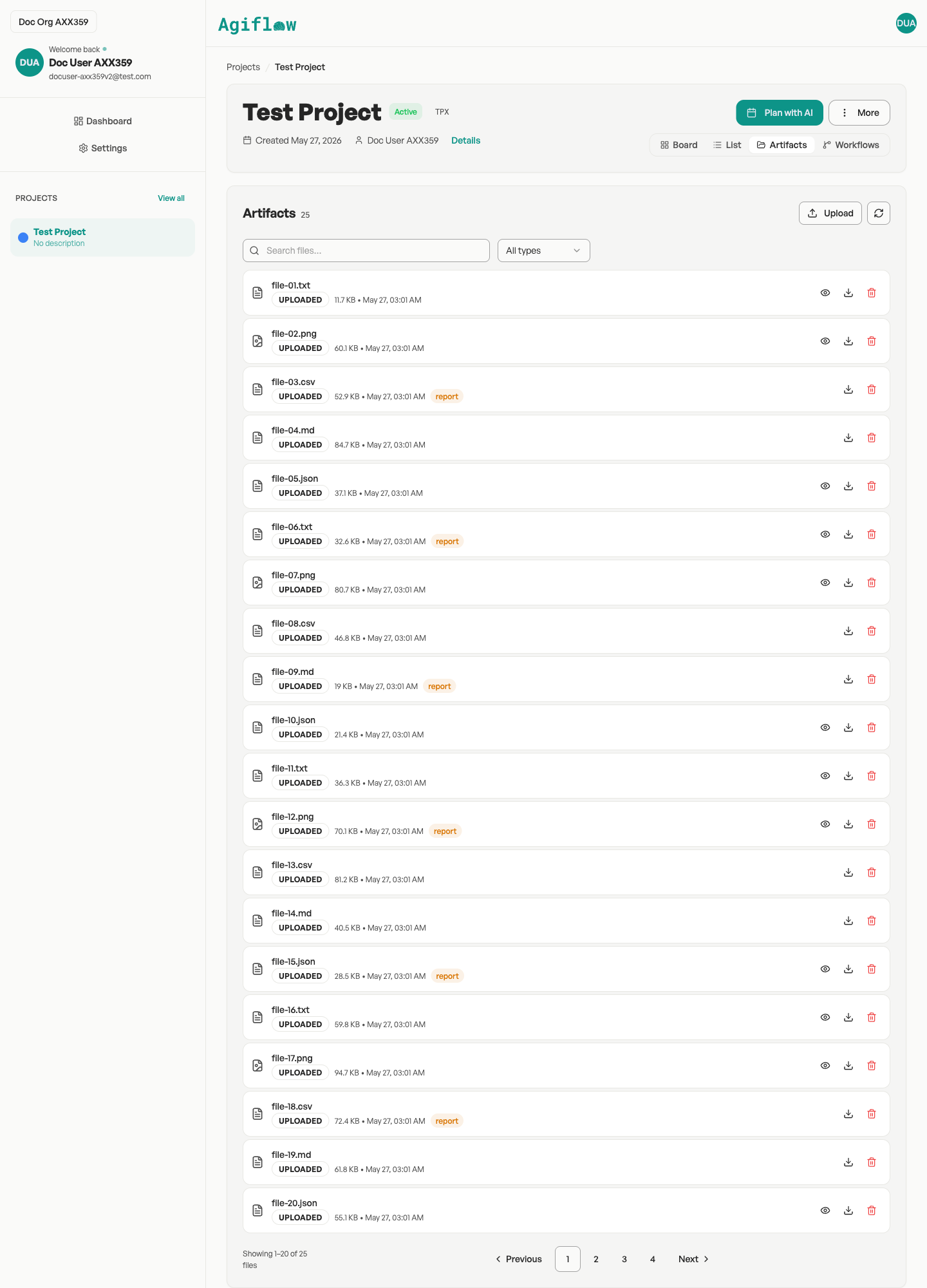Download file-04.md
The width and height of the screenshot is (927, 1288).
pos(848,438)
